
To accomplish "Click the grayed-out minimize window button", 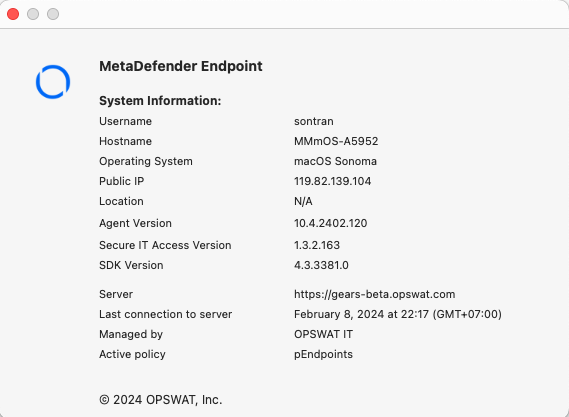I will tap(33, 14).
